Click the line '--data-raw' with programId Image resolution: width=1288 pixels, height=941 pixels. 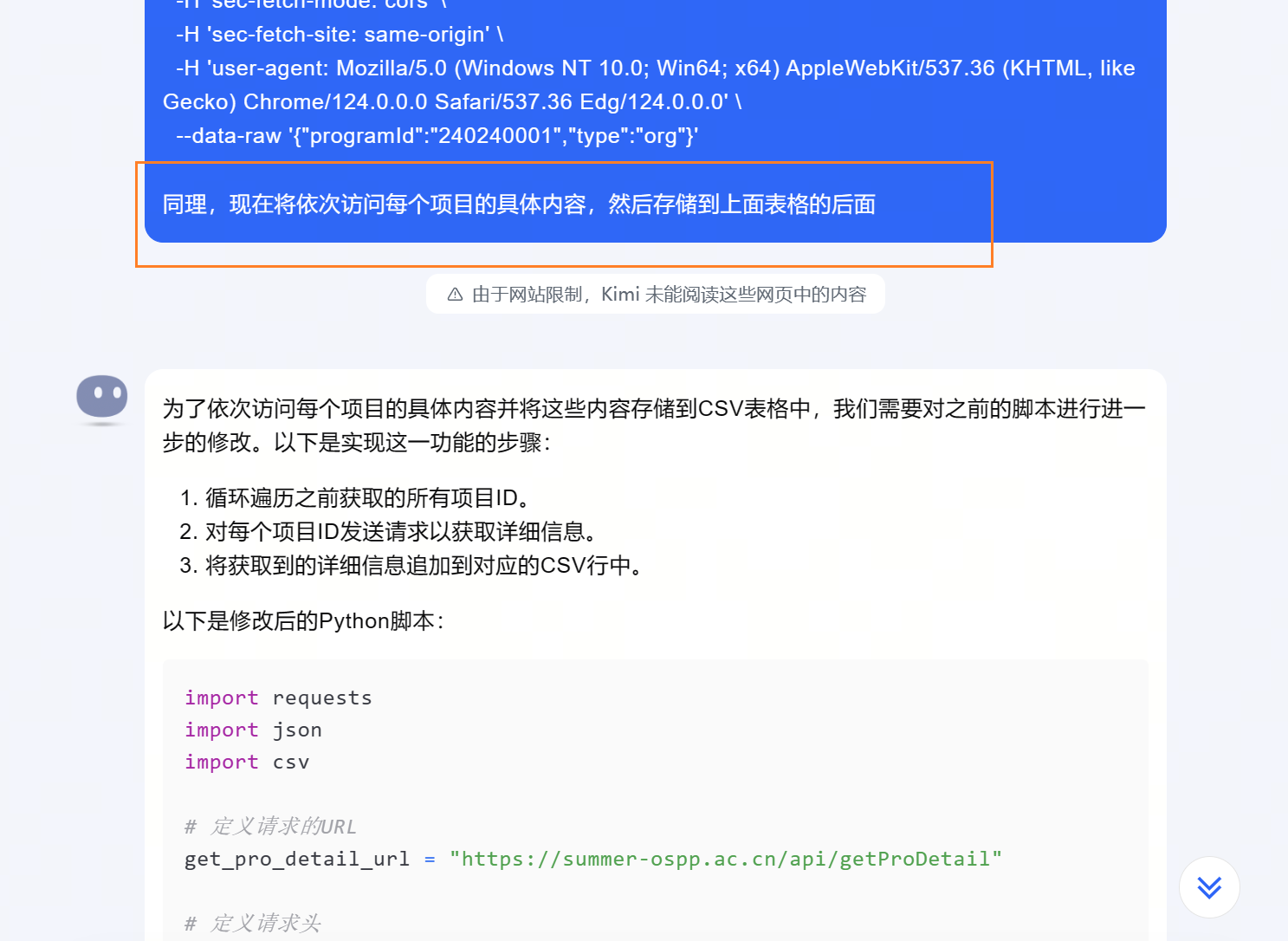(x=437, y=136)
